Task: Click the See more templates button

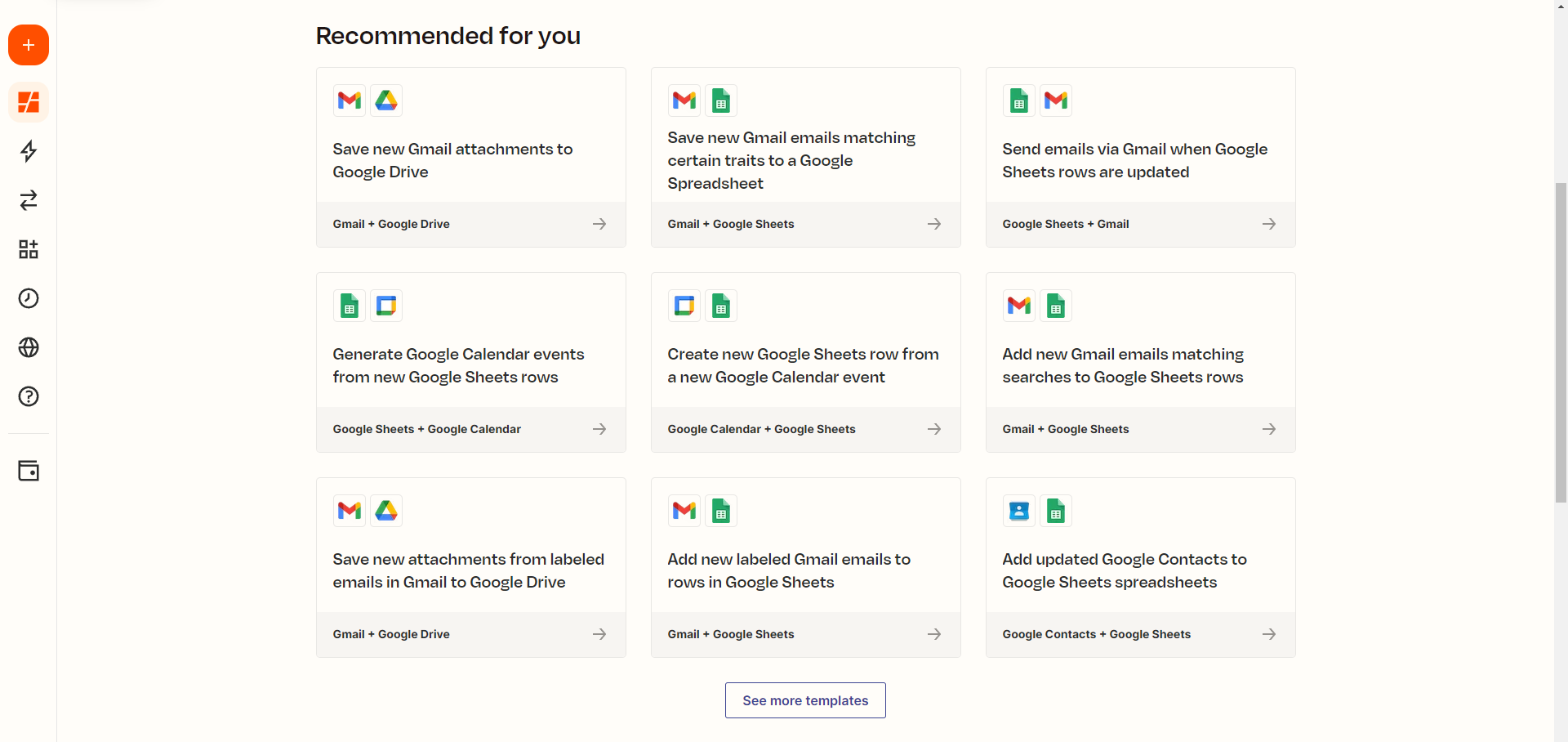Action: [x=805, y=700]
